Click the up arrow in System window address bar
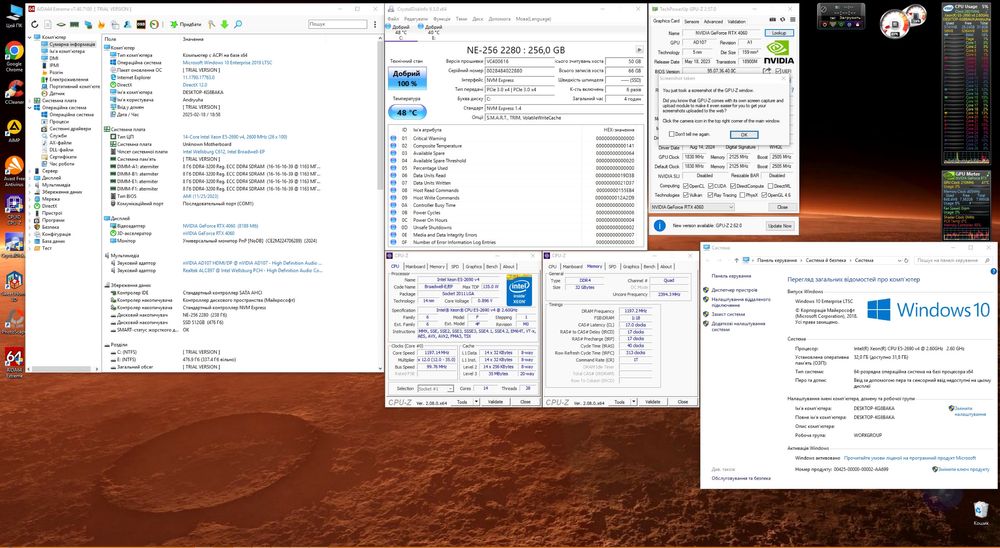The width and height of the screenshot is (1000, 548). coord(737,260)
